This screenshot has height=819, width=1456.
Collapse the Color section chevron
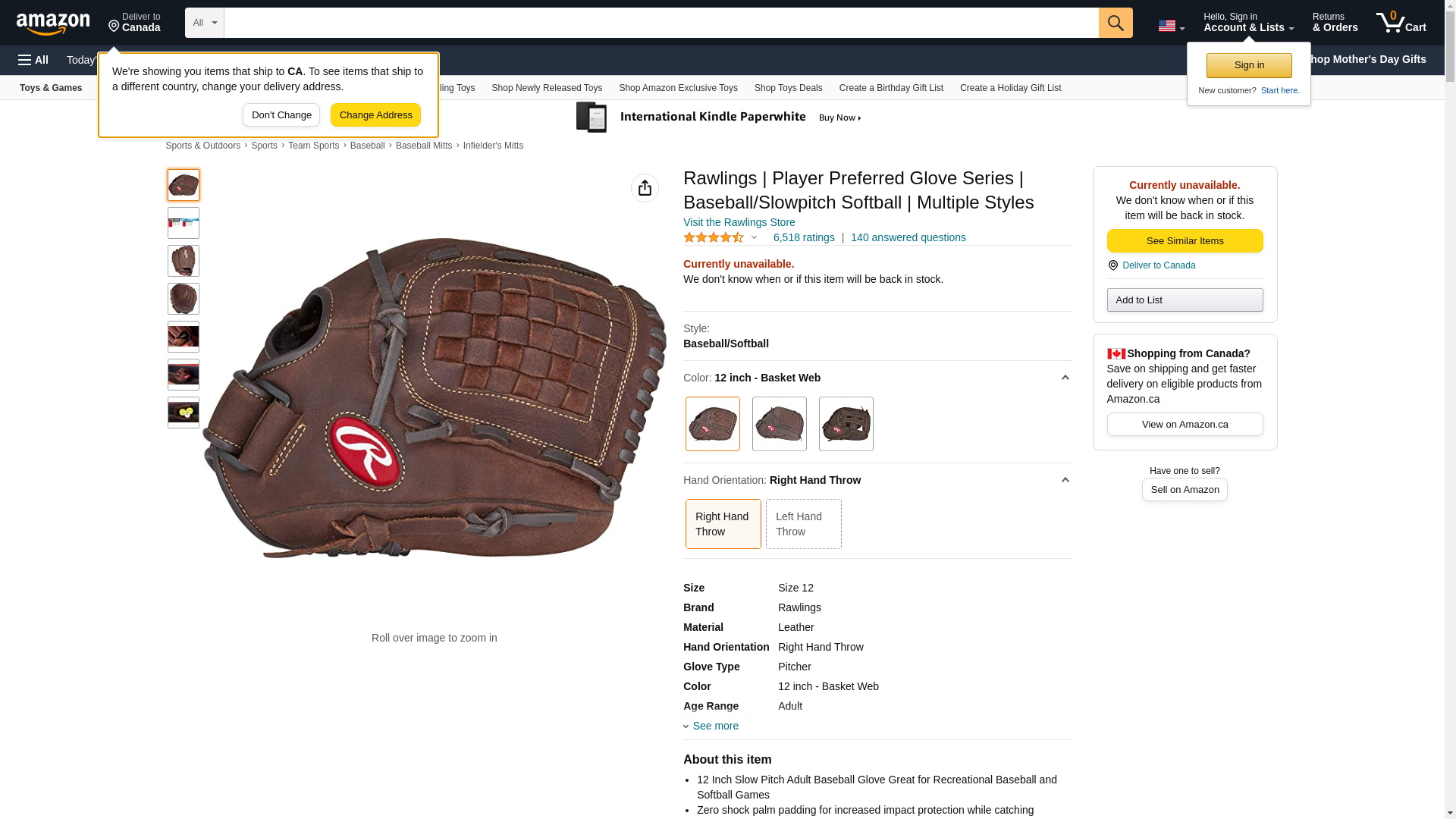(1065, 378)
